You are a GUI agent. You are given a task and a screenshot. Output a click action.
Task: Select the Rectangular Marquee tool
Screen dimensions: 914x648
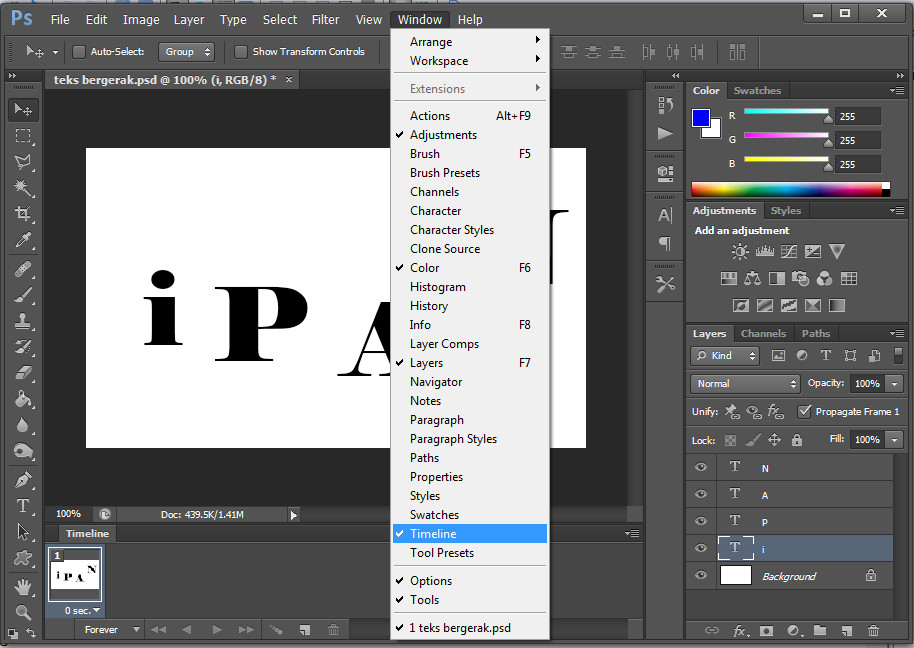tap(23, 136)
